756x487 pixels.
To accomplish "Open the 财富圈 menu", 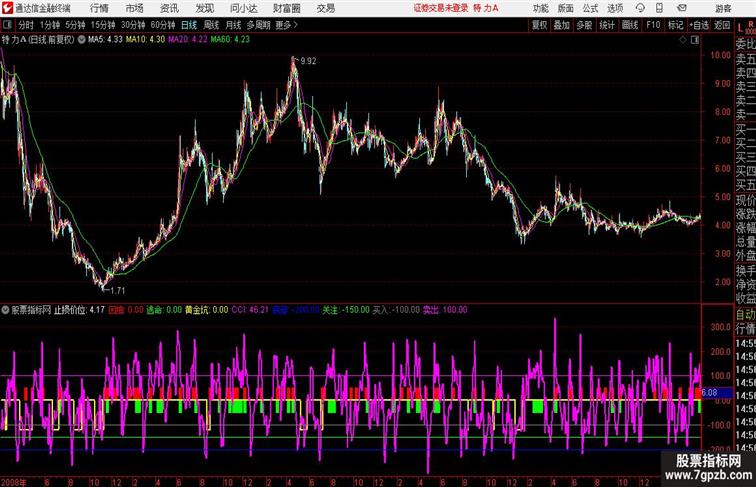I will (x=287, y=9).
